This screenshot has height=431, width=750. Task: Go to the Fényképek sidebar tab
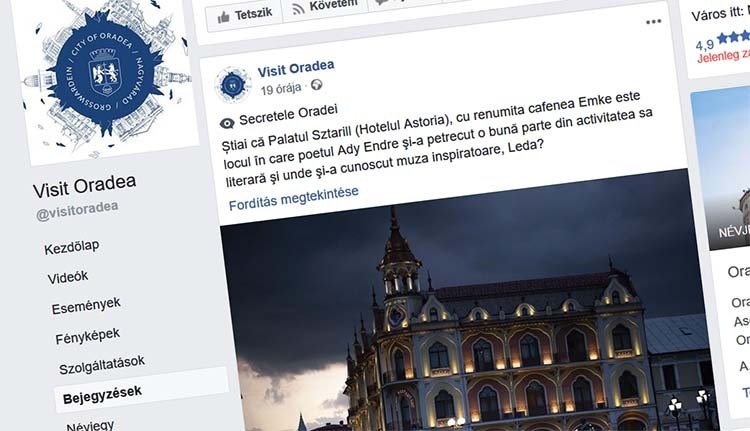pos(88,336)
